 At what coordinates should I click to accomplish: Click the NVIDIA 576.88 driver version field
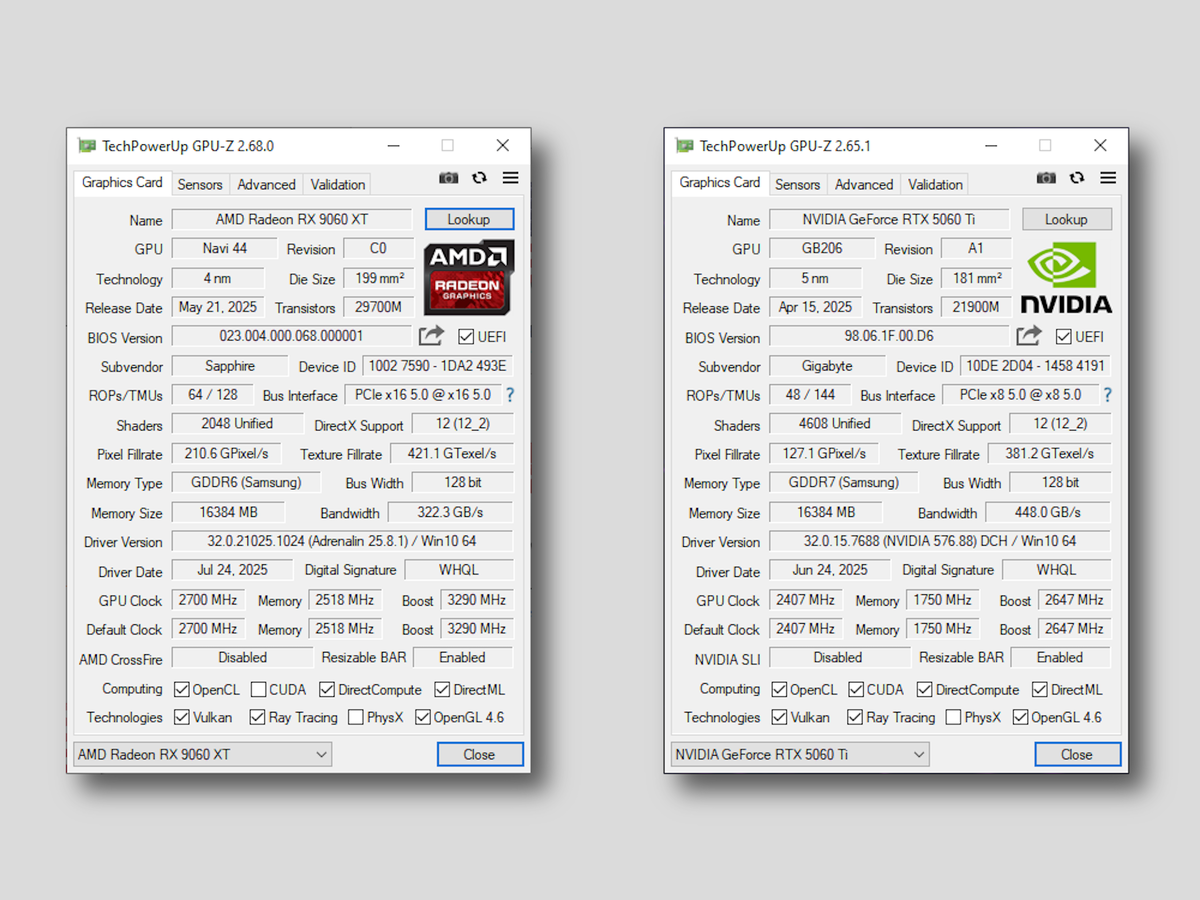click(940, 542)
